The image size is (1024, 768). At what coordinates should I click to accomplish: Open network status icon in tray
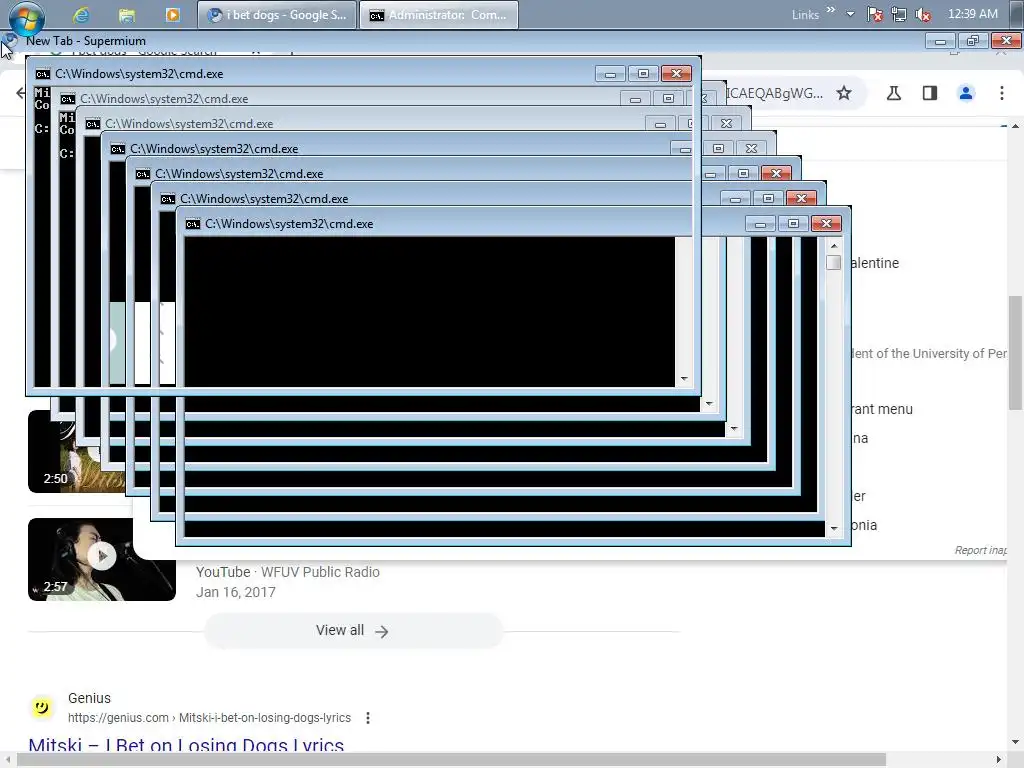pyautogui.click(x=899, y=14)
